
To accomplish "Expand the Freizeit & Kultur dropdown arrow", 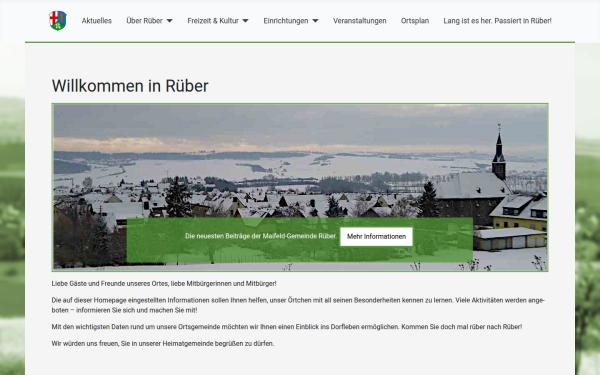I will pos(245,21).
